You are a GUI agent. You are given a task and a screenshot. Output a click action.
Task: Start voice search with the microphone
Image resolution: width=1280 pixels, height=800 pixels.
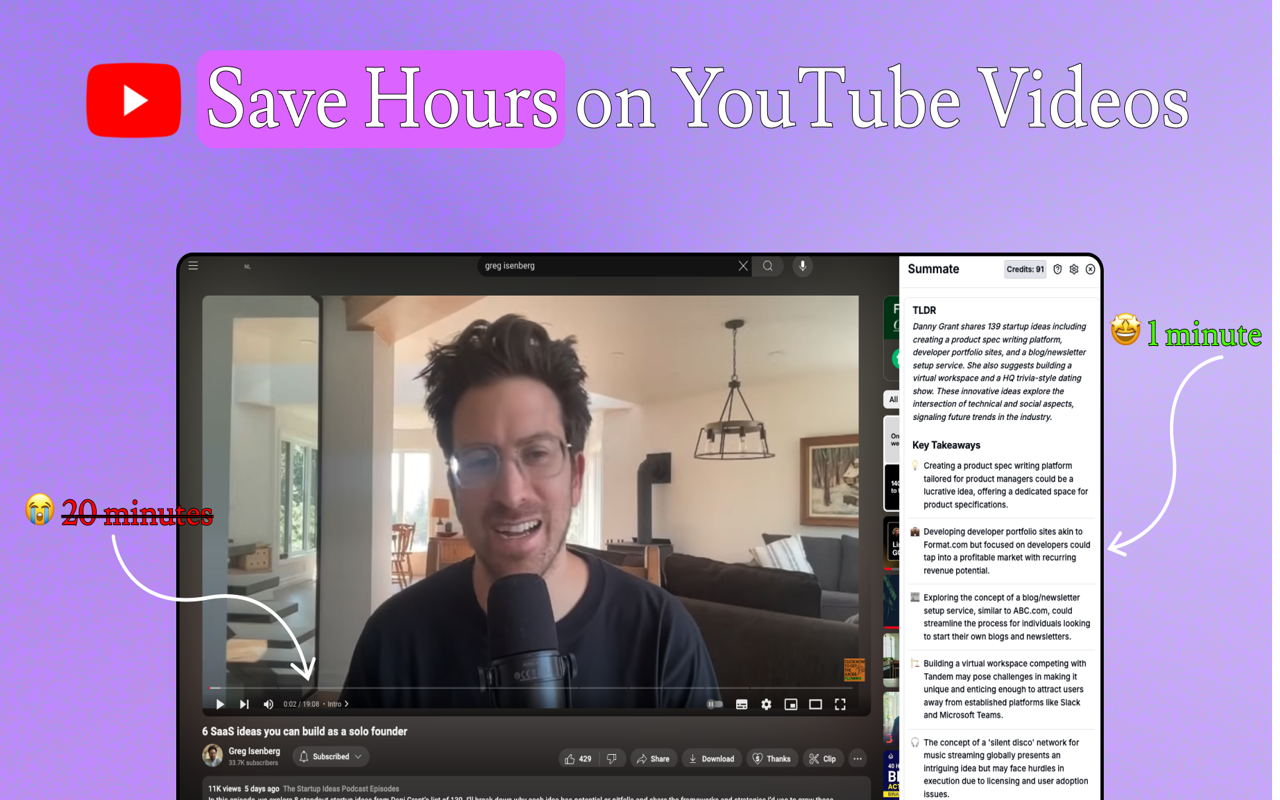(x=802, y=266)
